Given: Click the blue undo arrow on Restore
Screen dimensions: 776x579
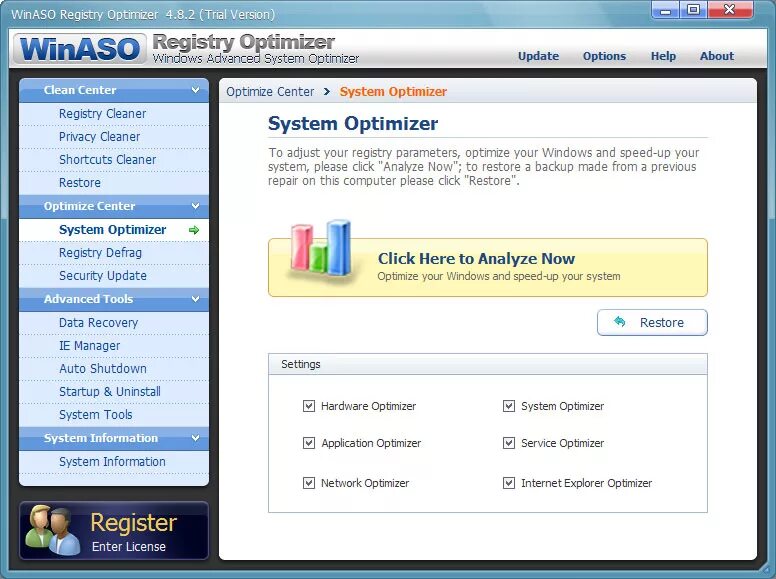Looking at the screenshot, I should [x=620, y=322].
